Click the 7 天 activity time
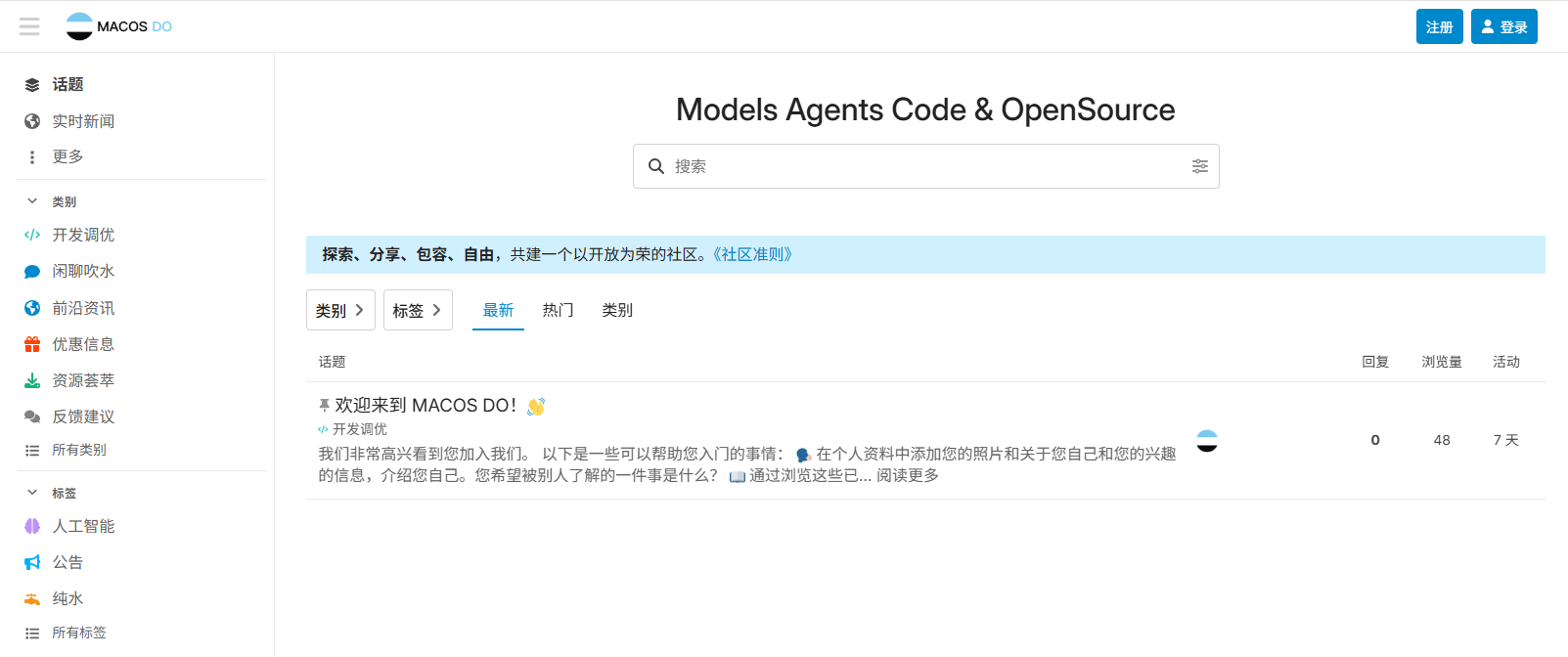This screenshot has height=657, width=1568. (1506, 440)
